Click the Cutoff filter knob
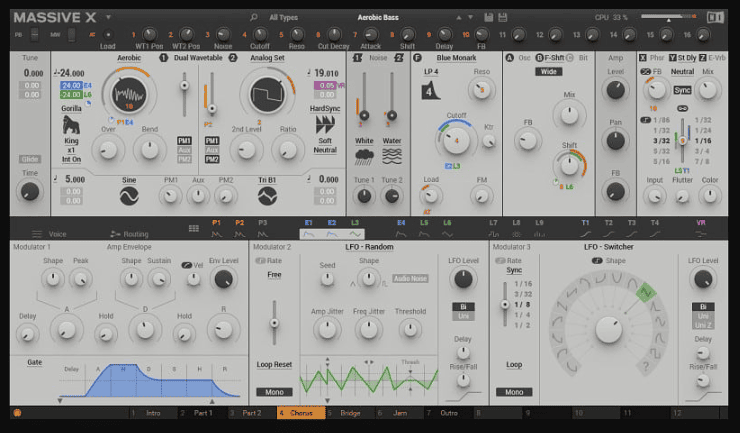Viewport: 740px width, 433px height. pyautogui.click(x=456, y=140)
